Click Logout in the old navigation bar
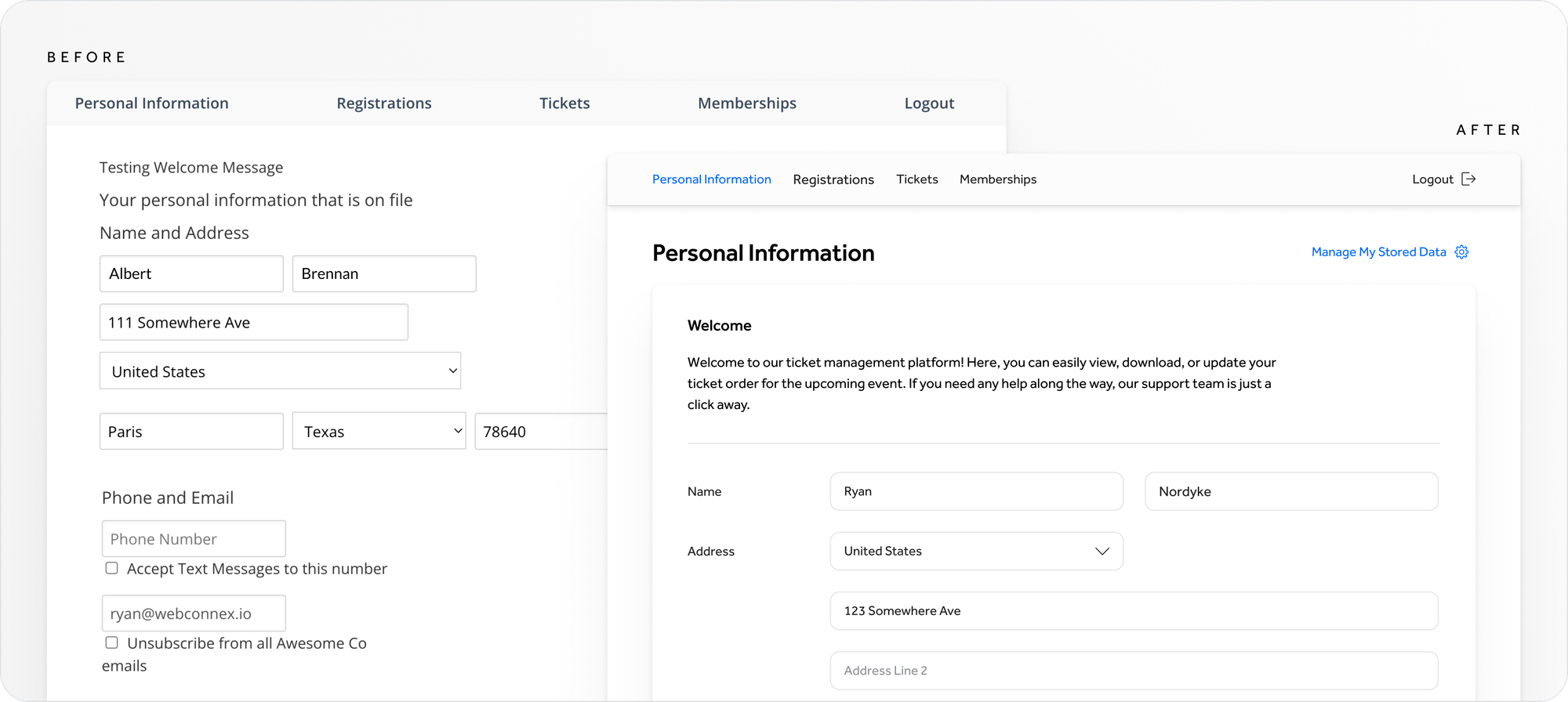 pyautogui.click(x=929, y=103)
